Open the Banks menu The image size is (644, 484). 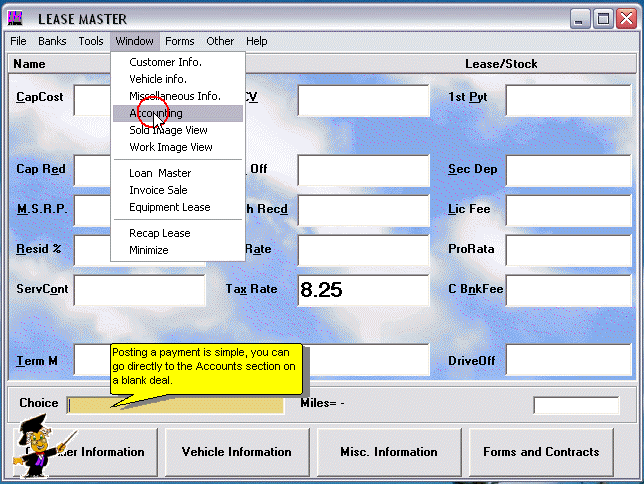[x=52, y=41]
